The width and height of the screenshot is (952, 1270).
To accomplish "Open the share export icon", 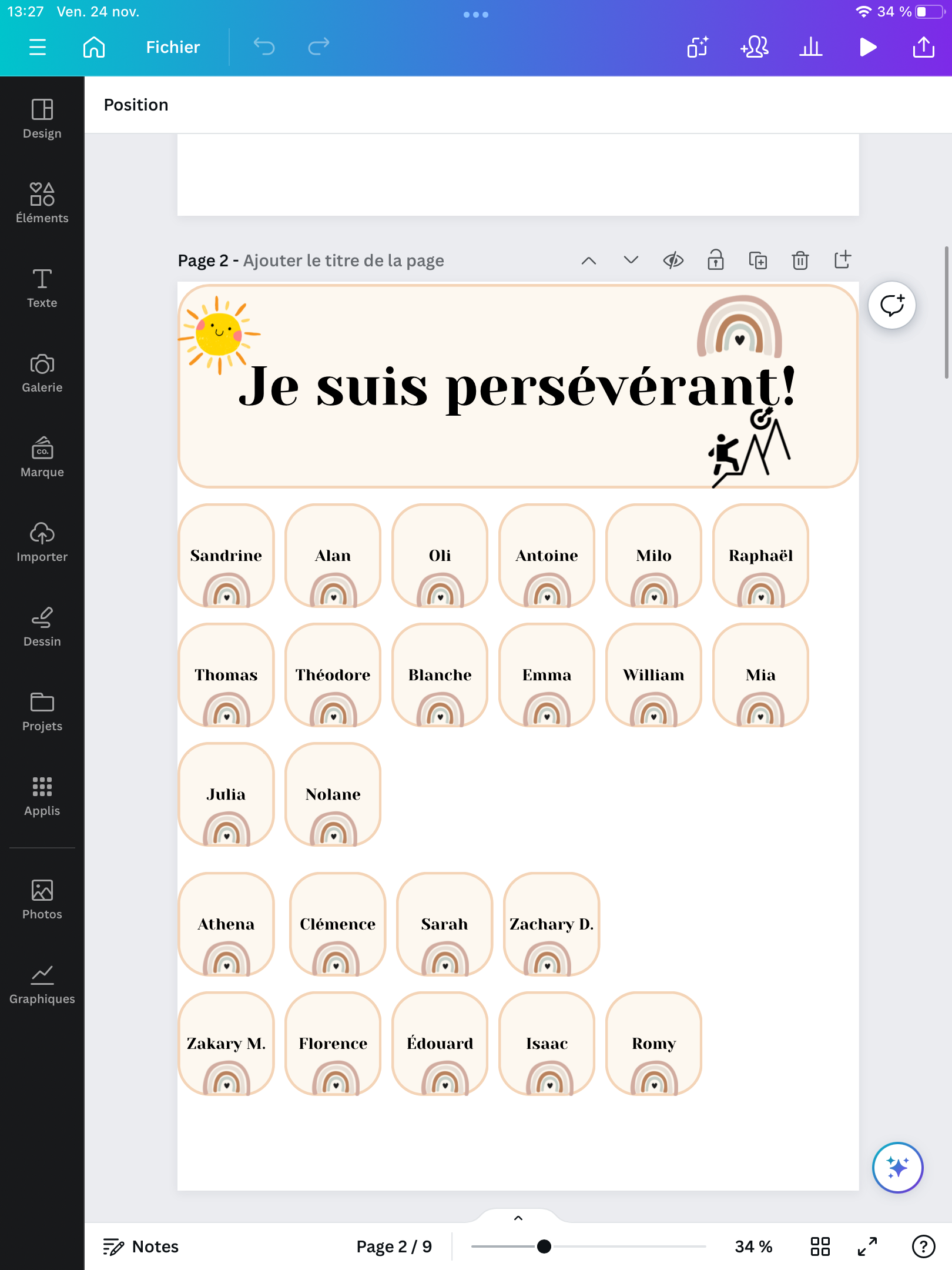I will (924, 47).
